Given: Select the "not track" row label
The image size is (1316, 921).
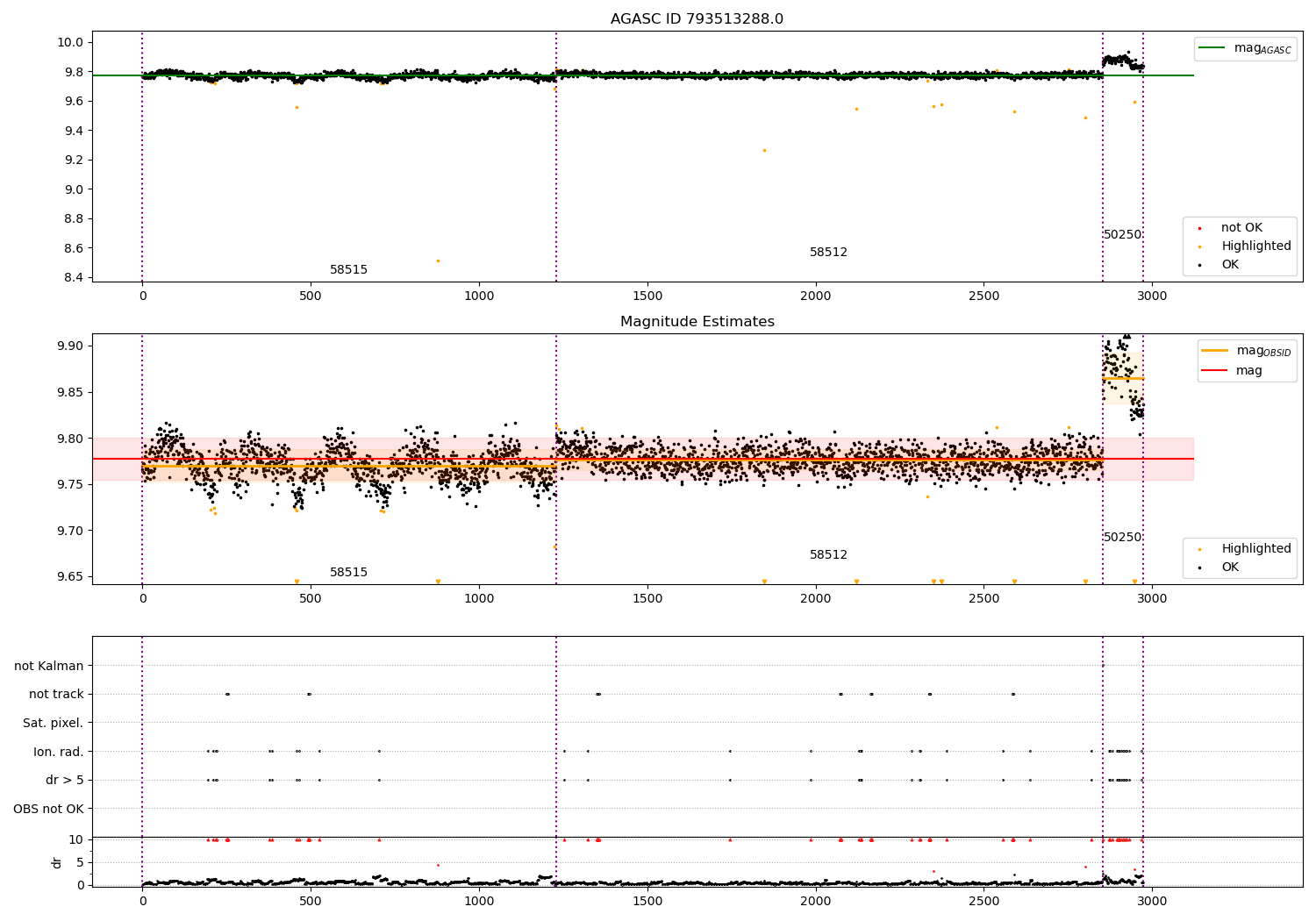Looking at the screenshot, I should (56, 695).
